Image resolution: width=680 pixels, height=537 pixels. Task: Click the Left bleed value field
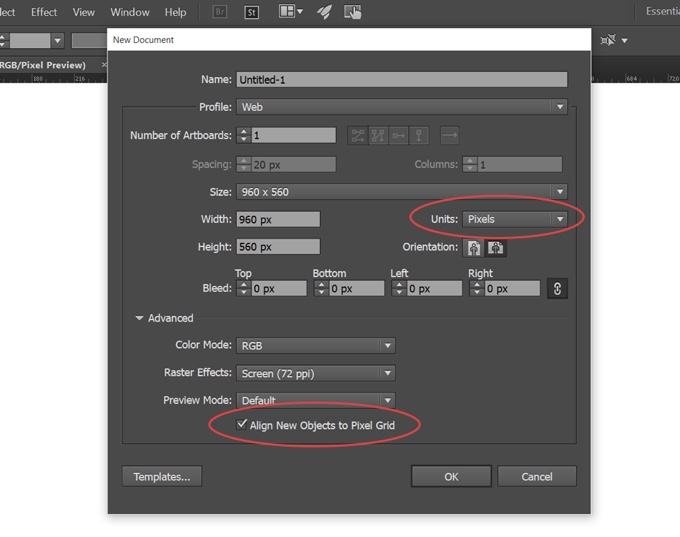pyautogui.click(x=434, y=288)
